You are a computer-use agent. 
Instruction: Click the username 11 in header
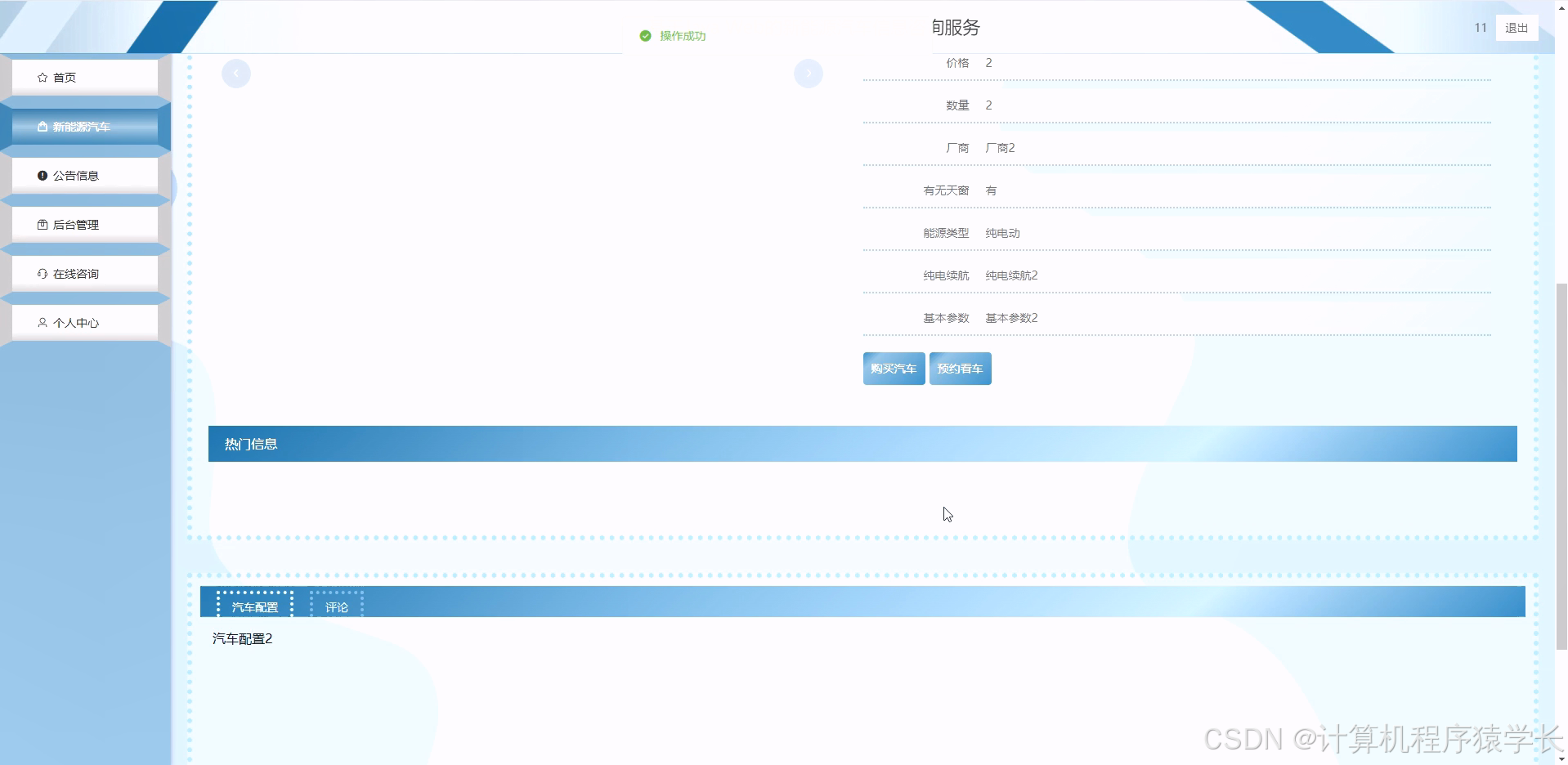tap(1481, 28)
